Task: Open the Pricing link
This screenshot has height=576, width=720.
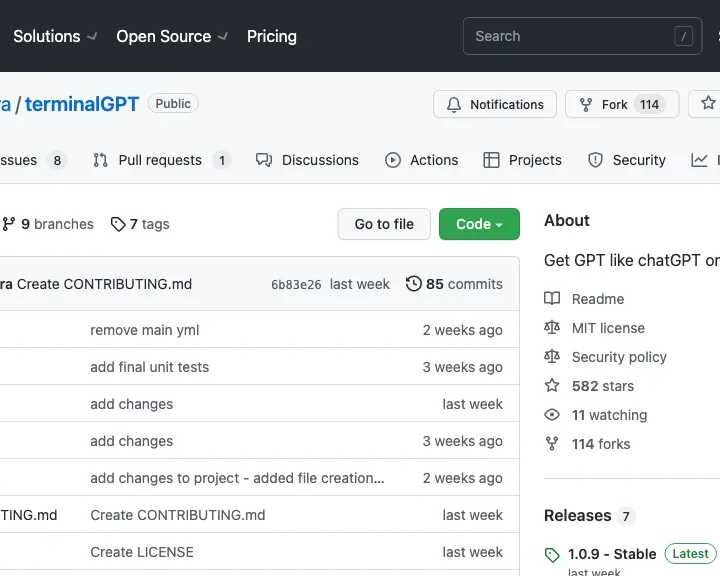Action: click(x=272, y=36)
